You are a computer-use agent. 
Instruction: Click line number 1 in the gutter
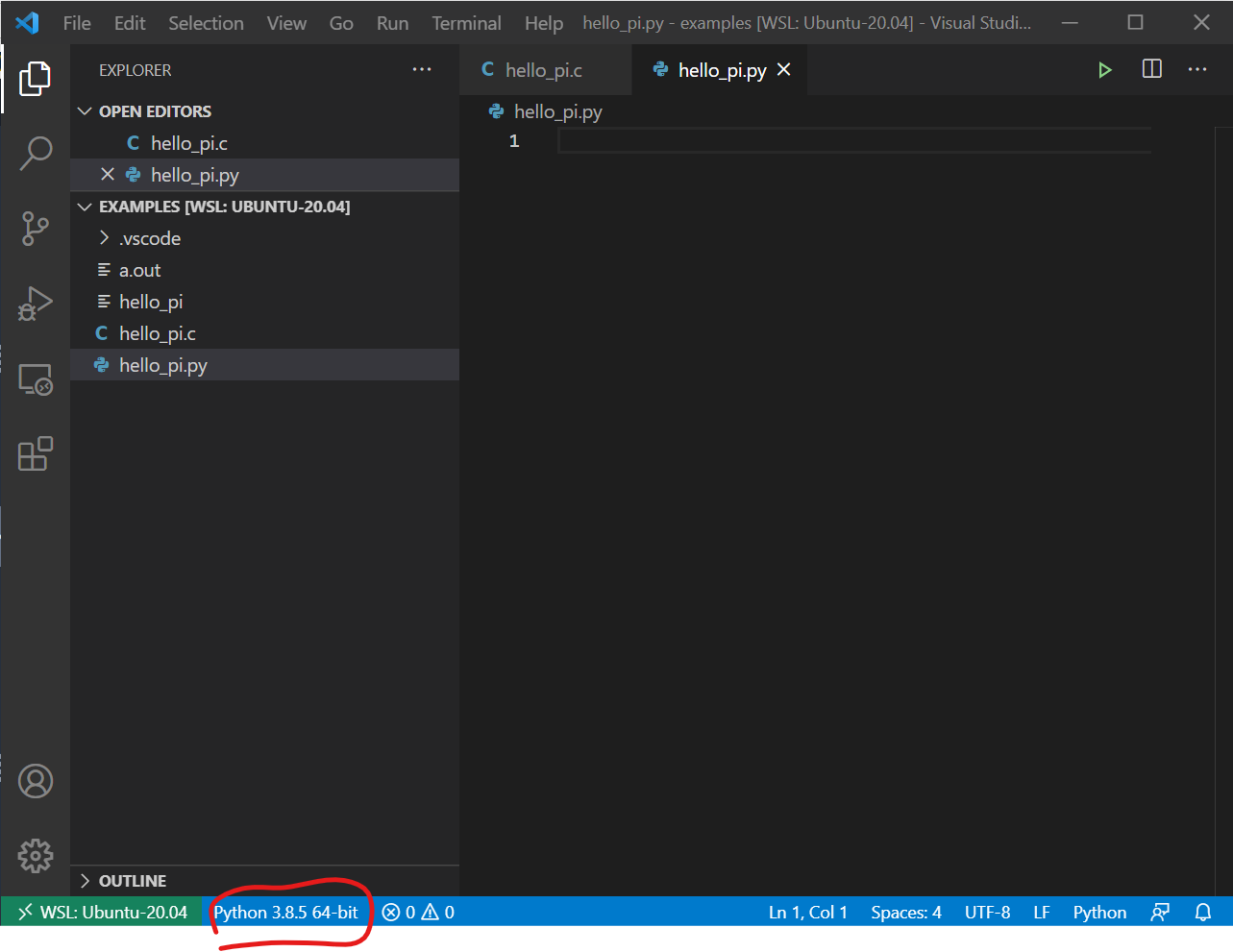[514, 141]
